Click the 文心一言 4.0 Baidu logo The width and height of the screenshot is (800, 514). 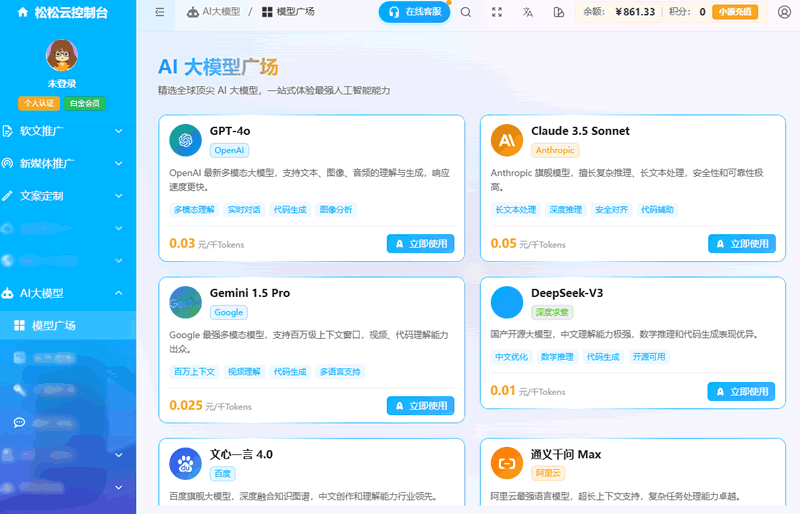click(x=185, y=463)
